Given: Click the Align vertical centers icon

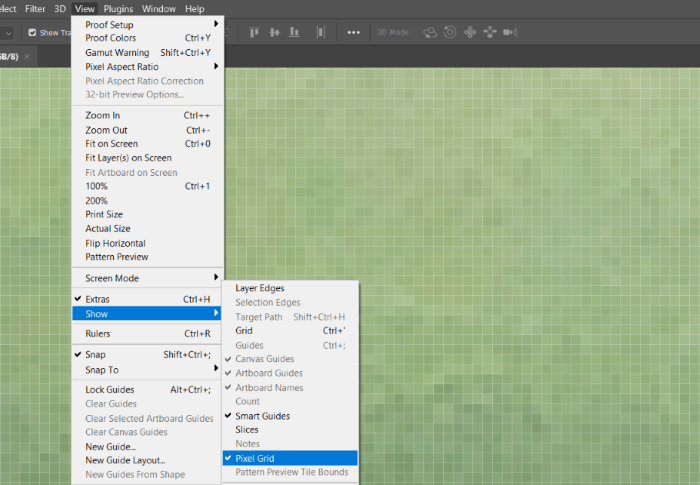Looking at the screenshot, I should pos(275,32).
